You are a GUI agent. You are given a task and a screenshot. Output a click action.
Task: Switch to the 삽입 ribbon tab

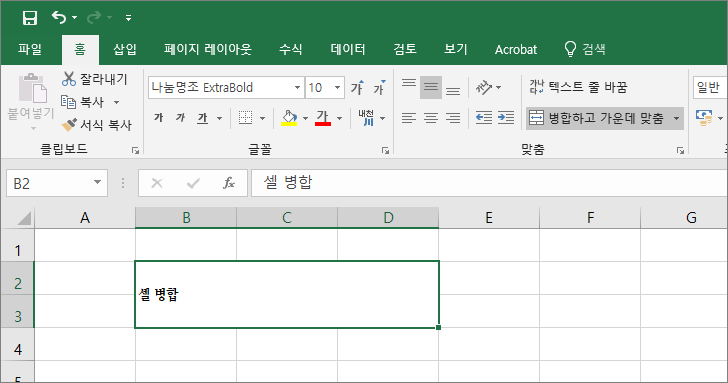pyautogui.click(x=124, y=49)
